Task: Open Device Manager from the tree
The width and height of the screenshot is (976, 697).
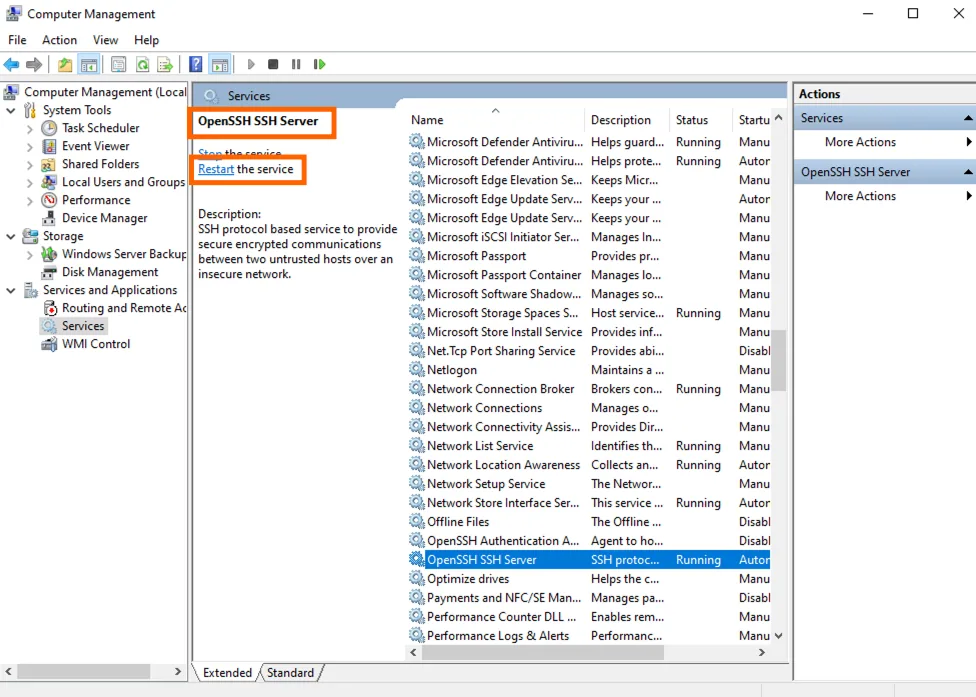Action: (x=105, y=218)
